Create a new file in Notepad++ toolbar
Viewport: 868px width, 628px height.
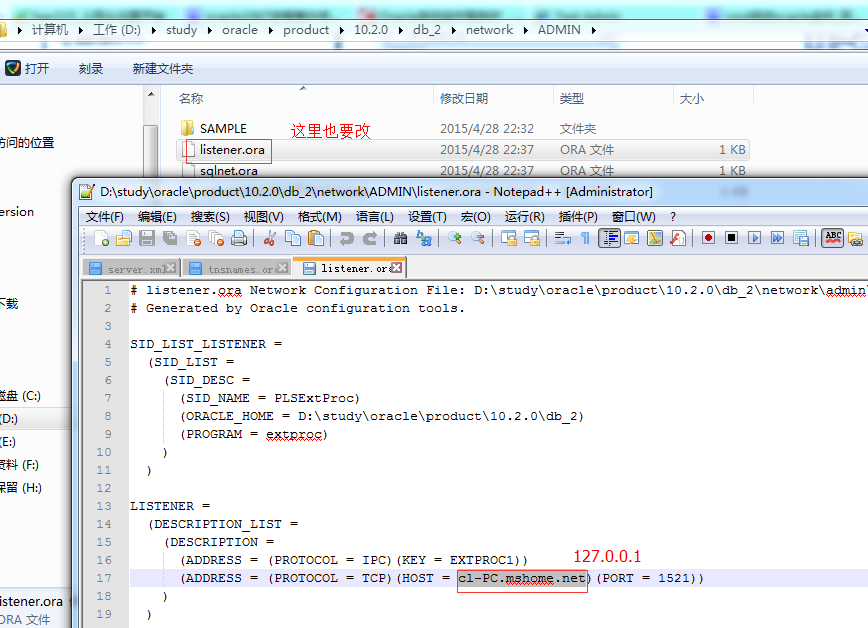click(101, 238)
